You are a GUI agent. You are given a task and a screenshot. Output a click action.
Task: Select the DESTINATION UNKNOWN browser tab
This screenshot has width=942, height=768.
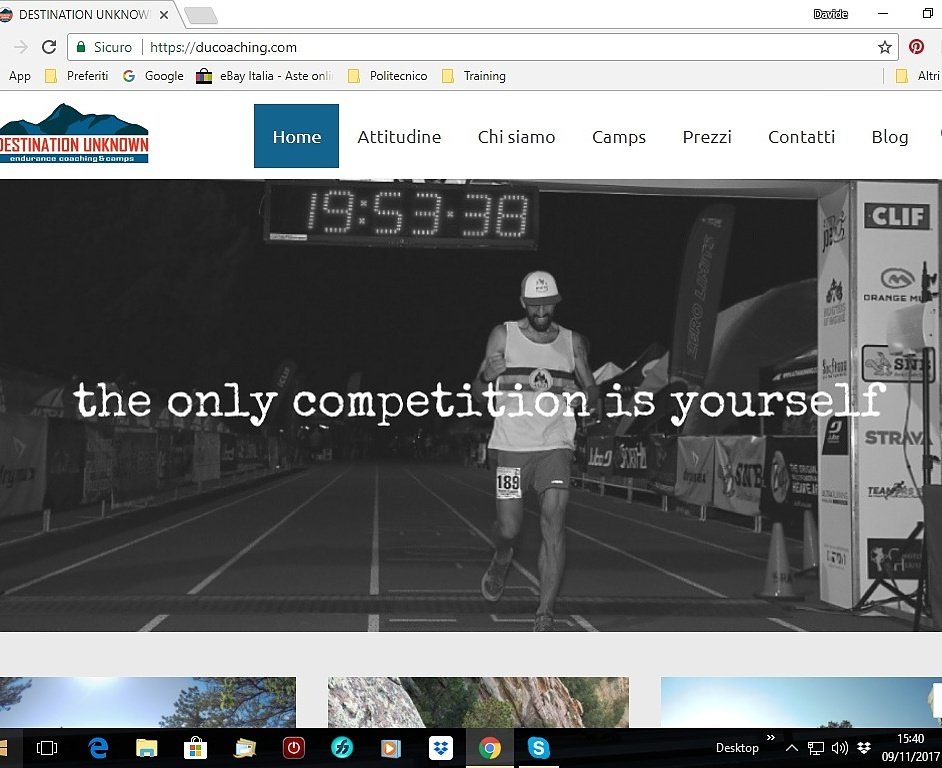click(x=82, y=14)
